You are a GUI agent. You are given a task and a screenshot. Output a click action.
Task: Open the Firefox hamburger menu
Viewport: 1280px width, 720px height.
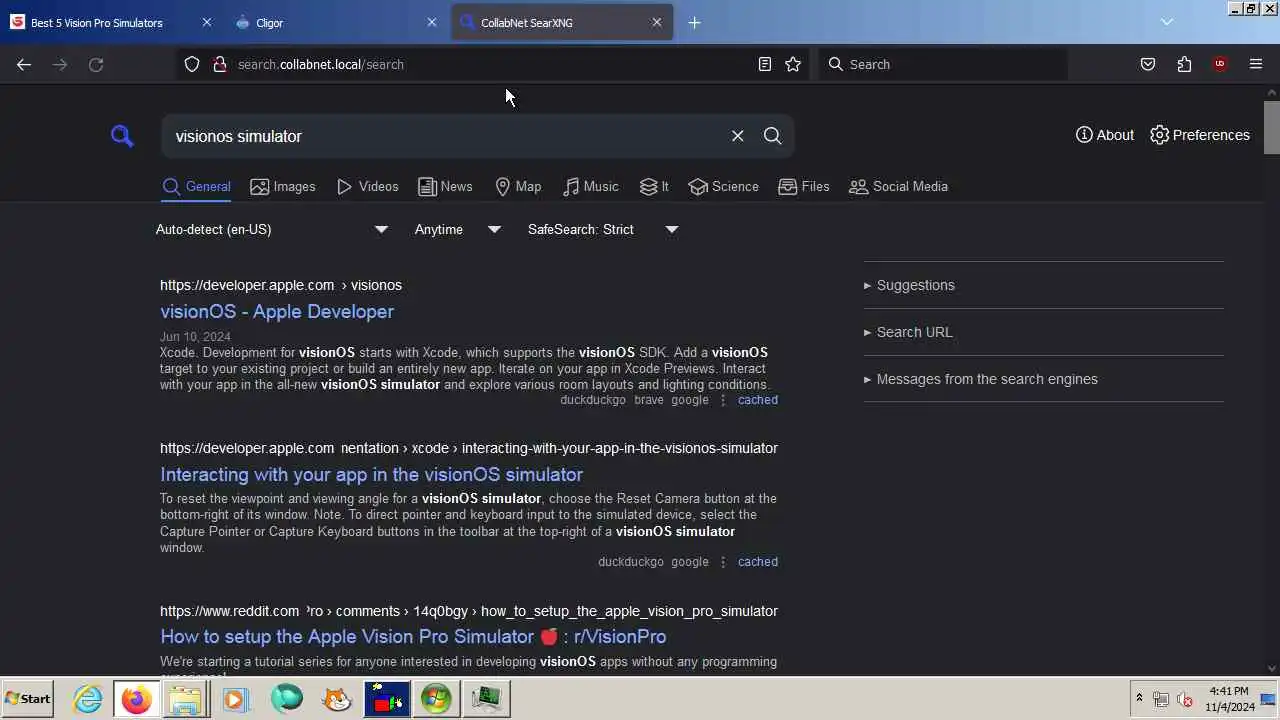(1256, 64)
